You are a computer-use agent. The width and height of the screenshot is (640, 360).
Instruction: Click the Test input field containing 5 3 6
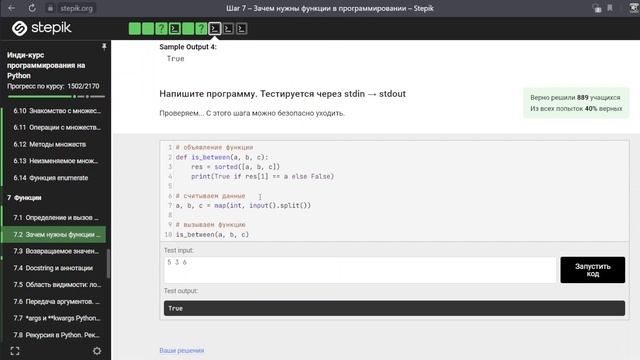[x=360, y=270]
